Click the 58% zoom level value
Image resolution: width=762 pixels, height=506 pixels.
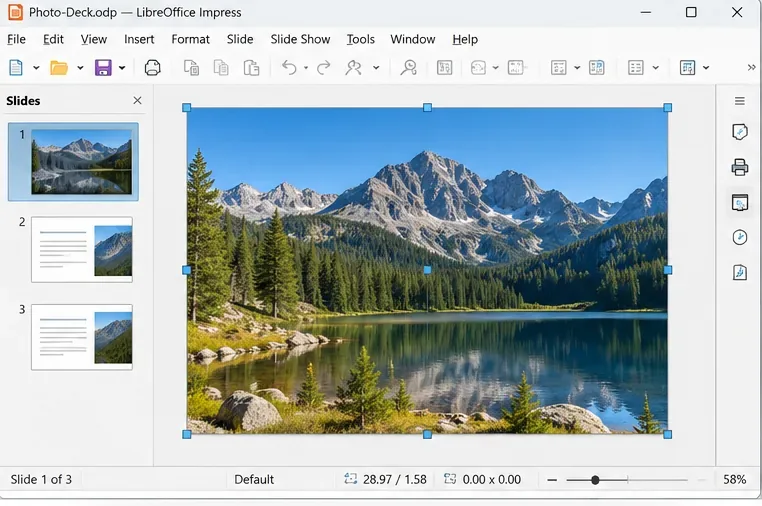point(734,480)
